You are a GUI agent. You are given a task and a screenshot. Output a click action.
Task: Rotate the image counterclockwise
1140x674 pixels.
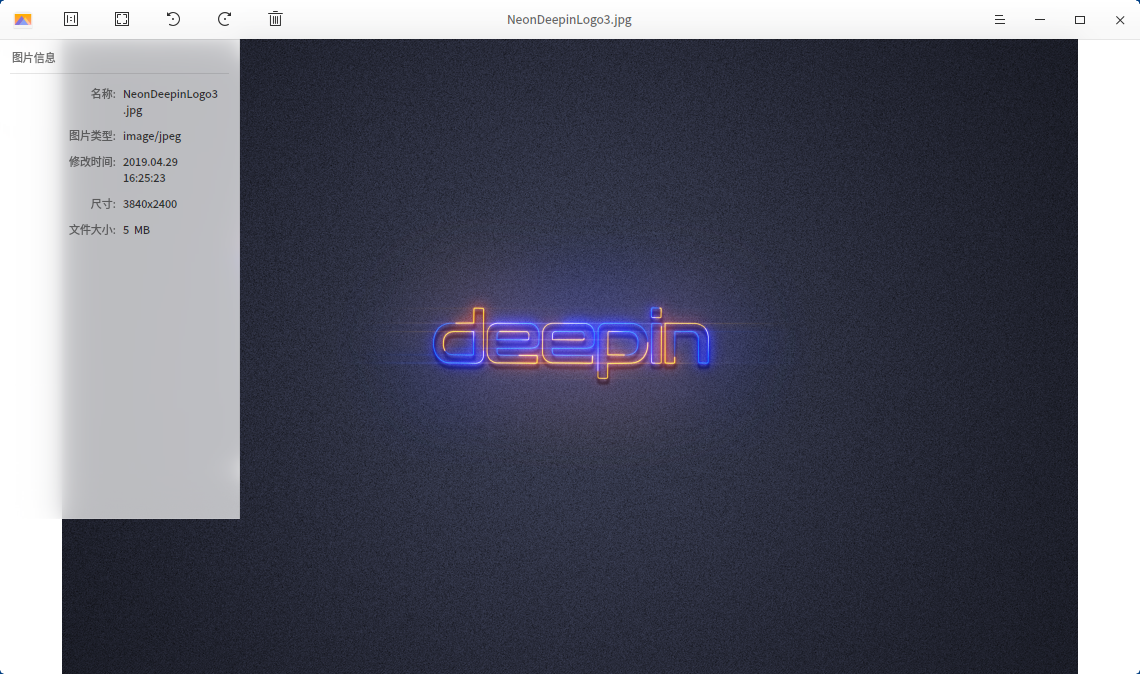click(x=172, y=19)
